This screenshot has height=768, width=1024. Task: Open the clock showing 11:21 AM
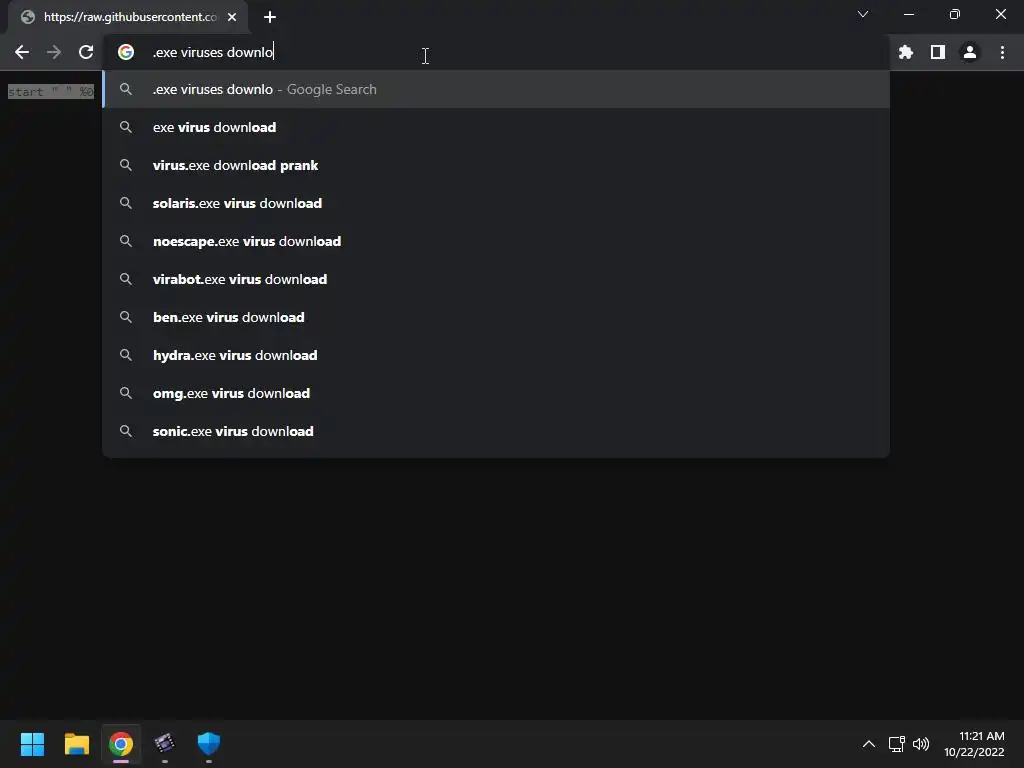[974, 744]
